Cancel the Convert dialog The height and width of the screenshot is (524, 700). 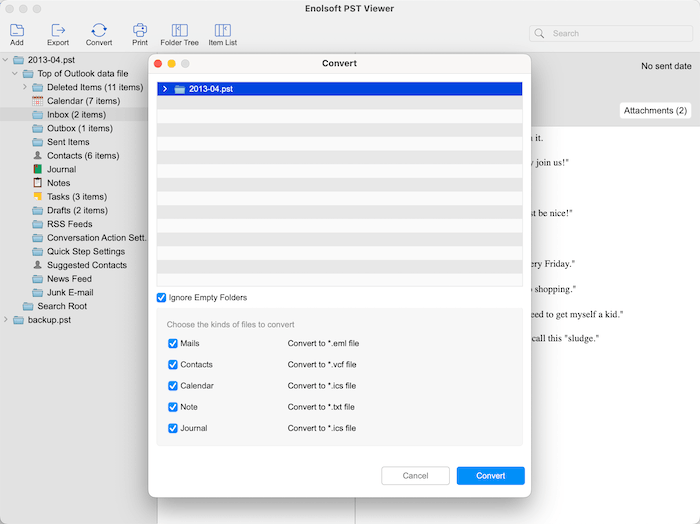point(415,476)
